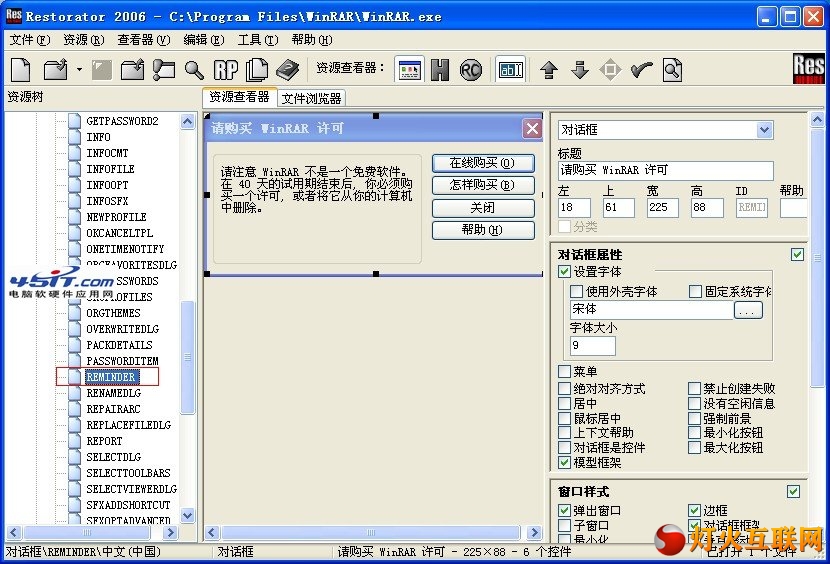This screenshot has width=830, height=564.
Task: Close the WinRAR license dialog preview
Action: [x=532, y=129]
